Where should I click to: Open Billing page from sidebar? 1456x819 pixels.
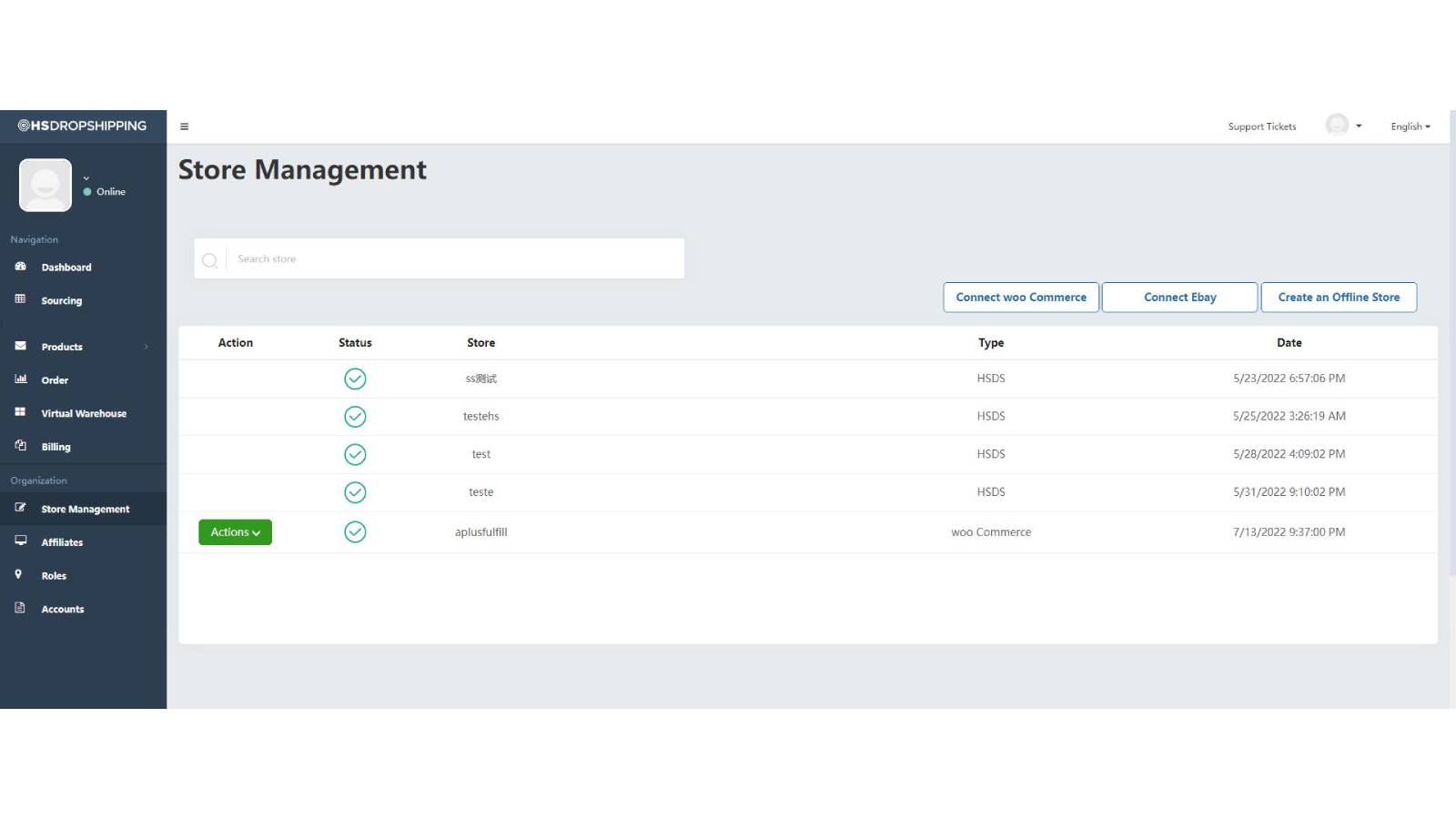56,447
